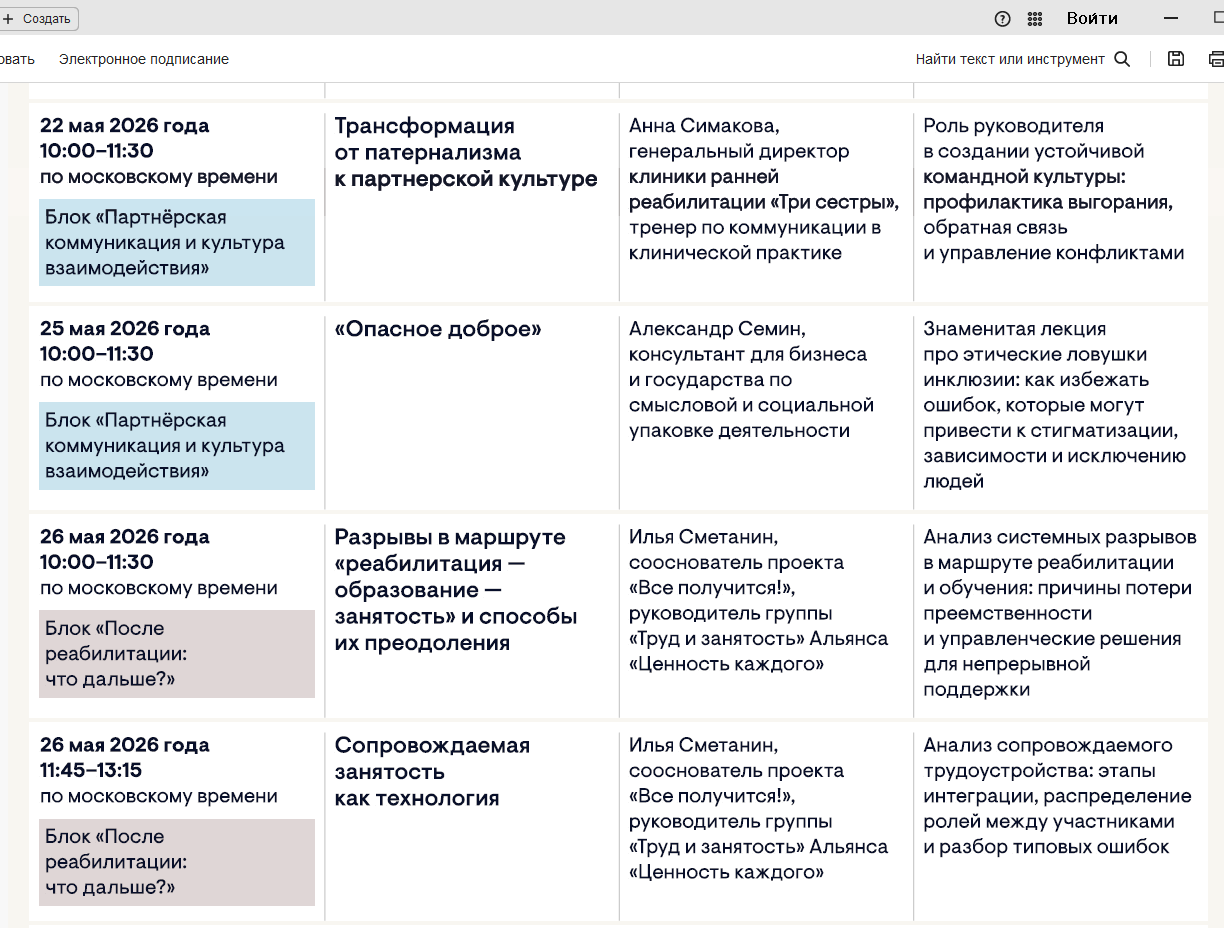Click the speaker name Анна Симакова
This screenshot has width=1224, height=928.
click(703, 126)
